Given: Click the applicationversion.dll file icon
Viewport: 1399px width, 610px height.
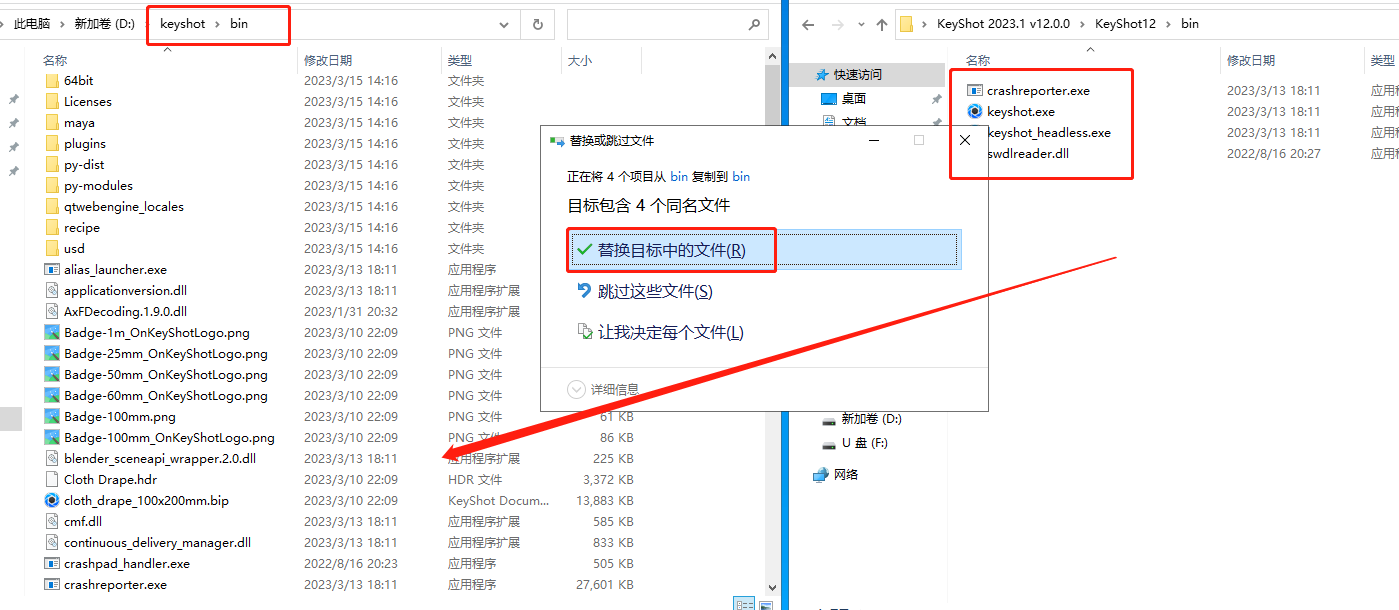Looking at the screenshot, I should 53,290.
